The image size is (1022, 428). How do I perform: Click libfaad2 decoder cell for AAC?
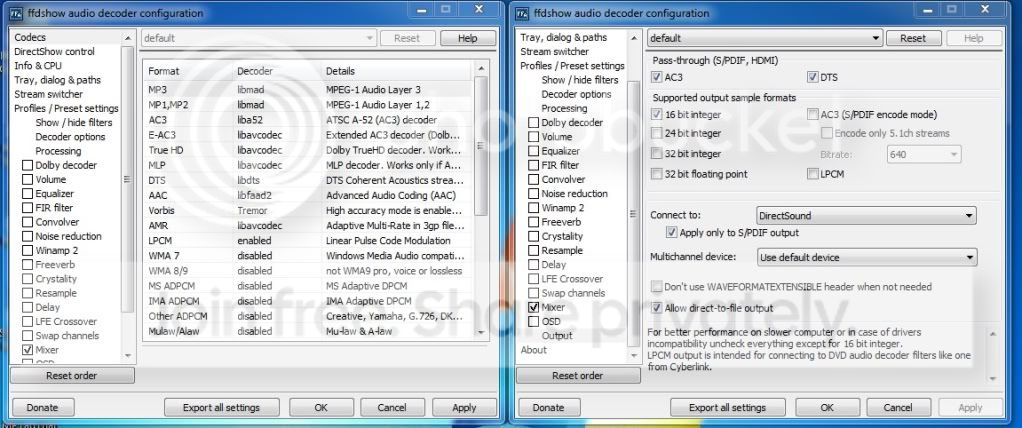277,195
